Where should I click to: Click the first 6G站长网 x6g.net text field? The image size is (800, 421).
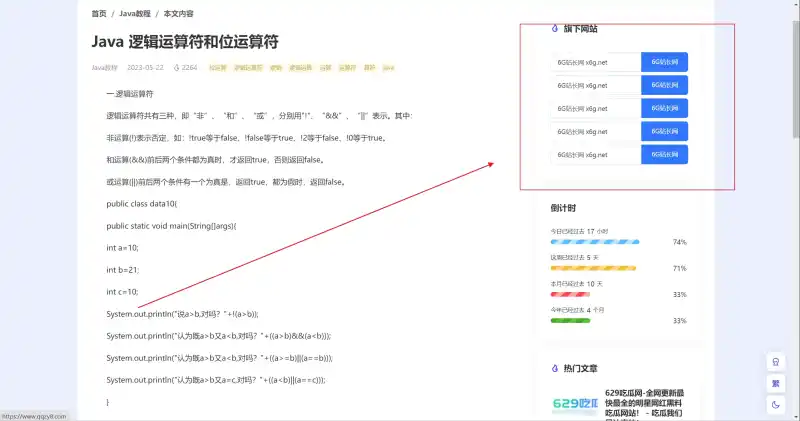click(596, 62)
